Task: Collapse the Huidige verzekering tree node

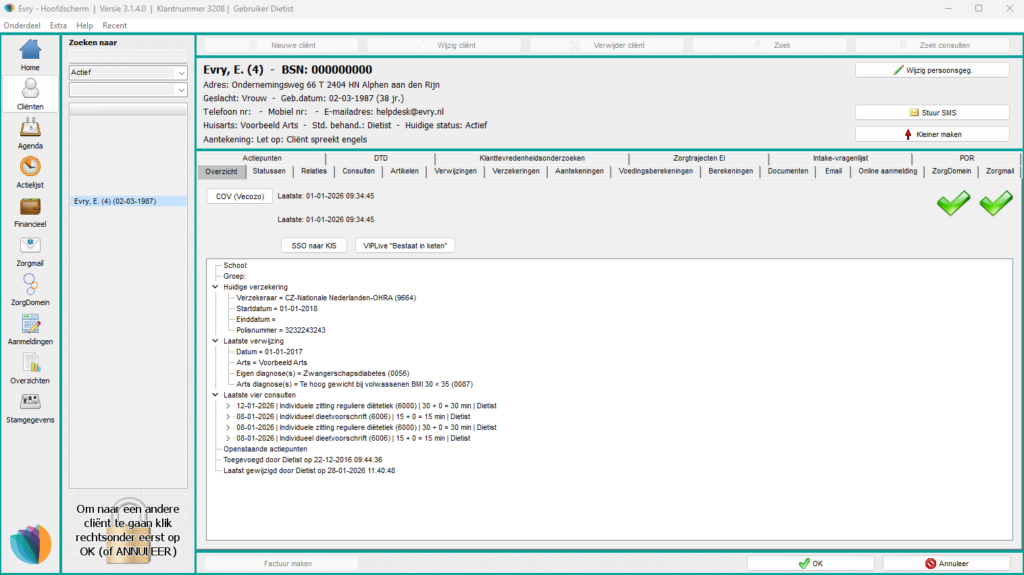Action: [x=216, y=287]
